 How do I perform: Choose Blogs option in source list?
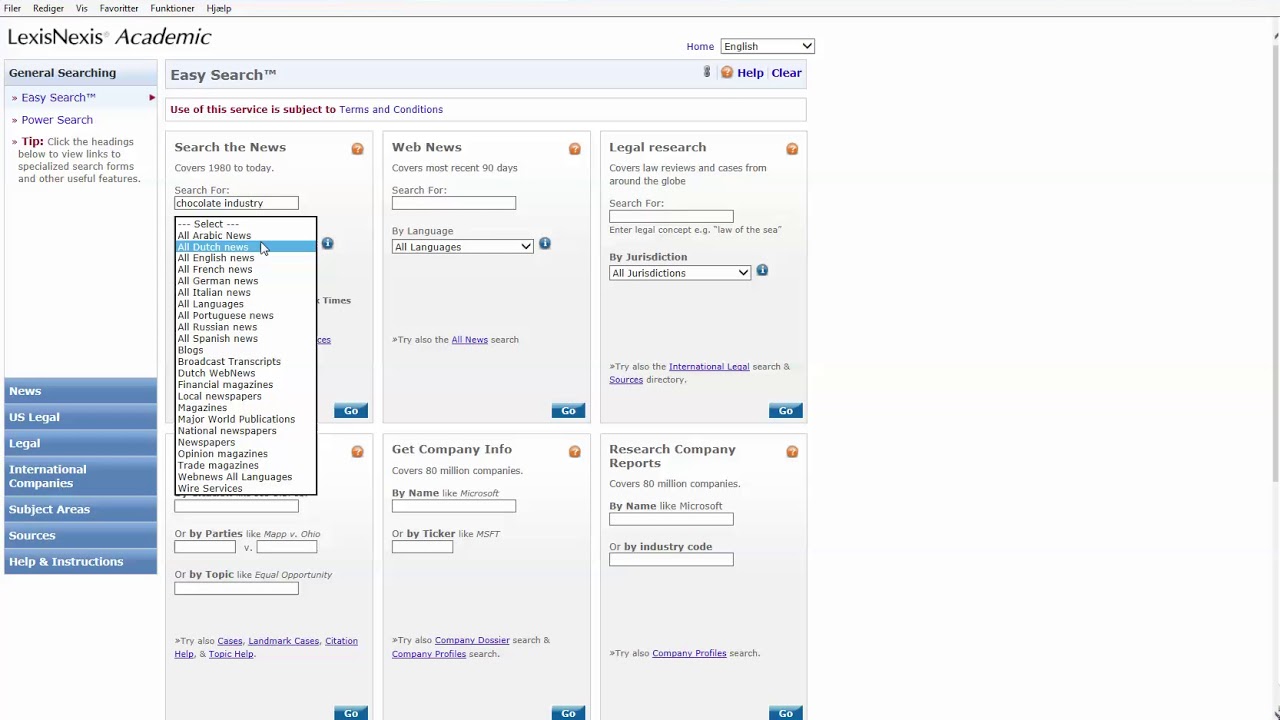(x=246, y=350)
